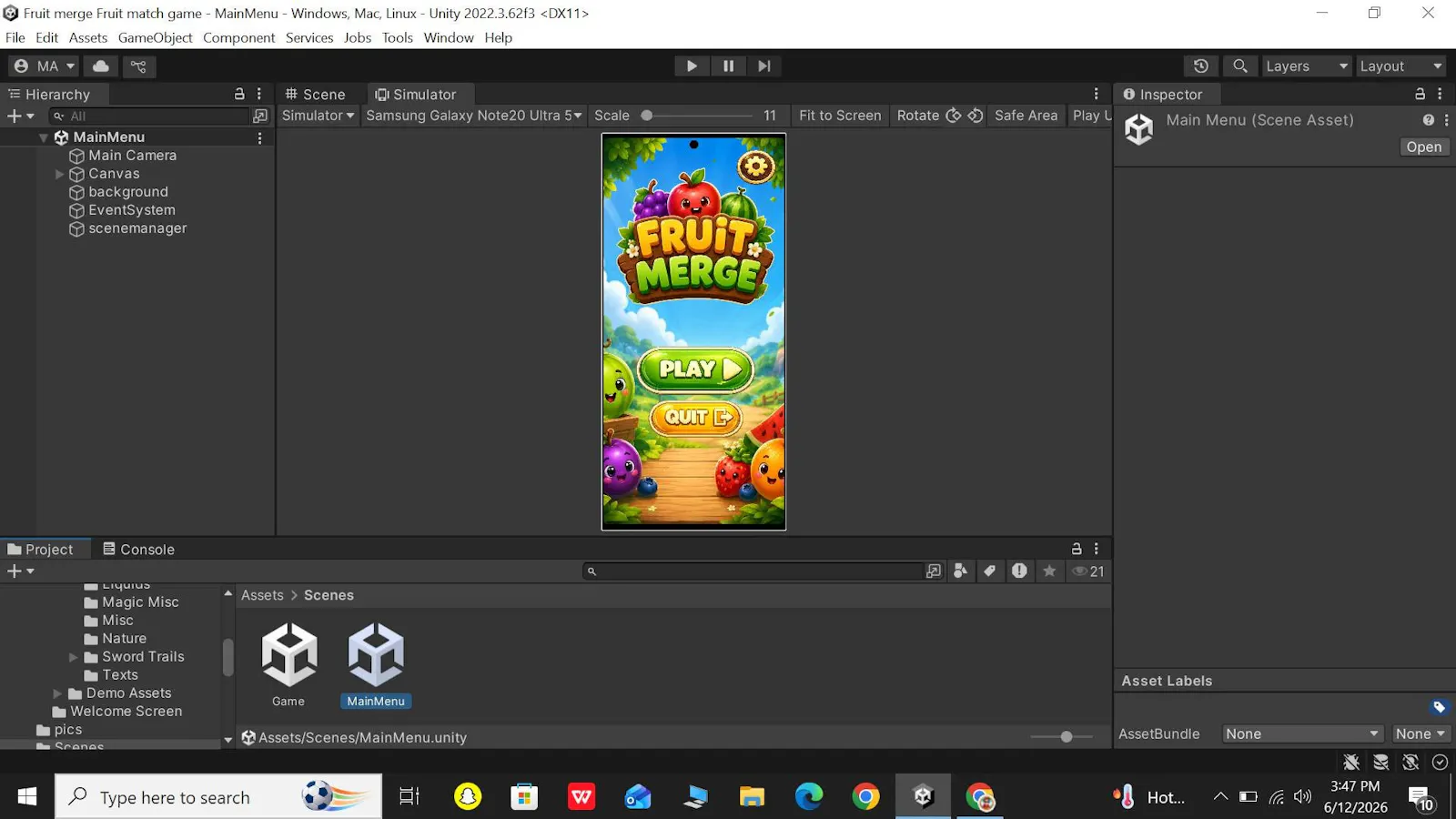
Task: Click the asset labels tag icon
Action: click(1439, 707)
